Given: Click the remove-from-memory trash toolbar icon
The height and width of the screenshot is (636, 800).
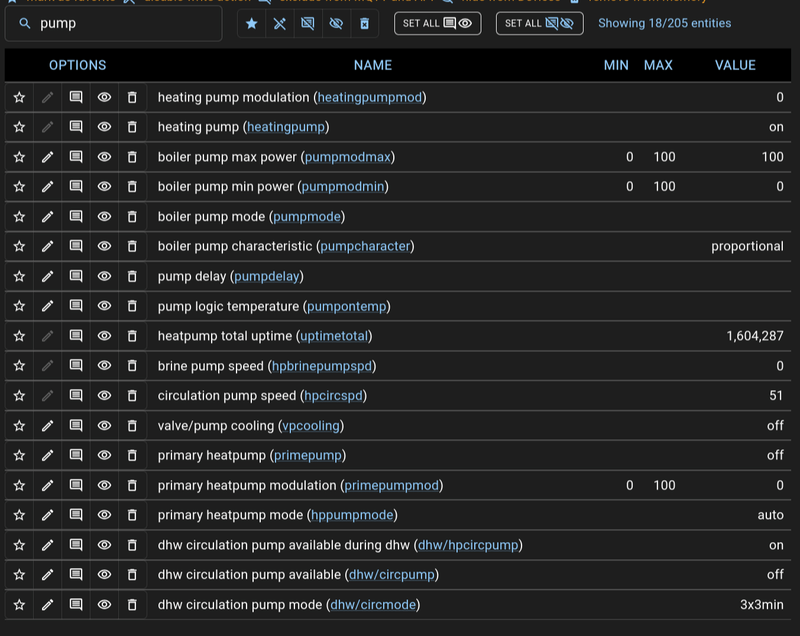Looking at the screenshot, I should point(363,23).
